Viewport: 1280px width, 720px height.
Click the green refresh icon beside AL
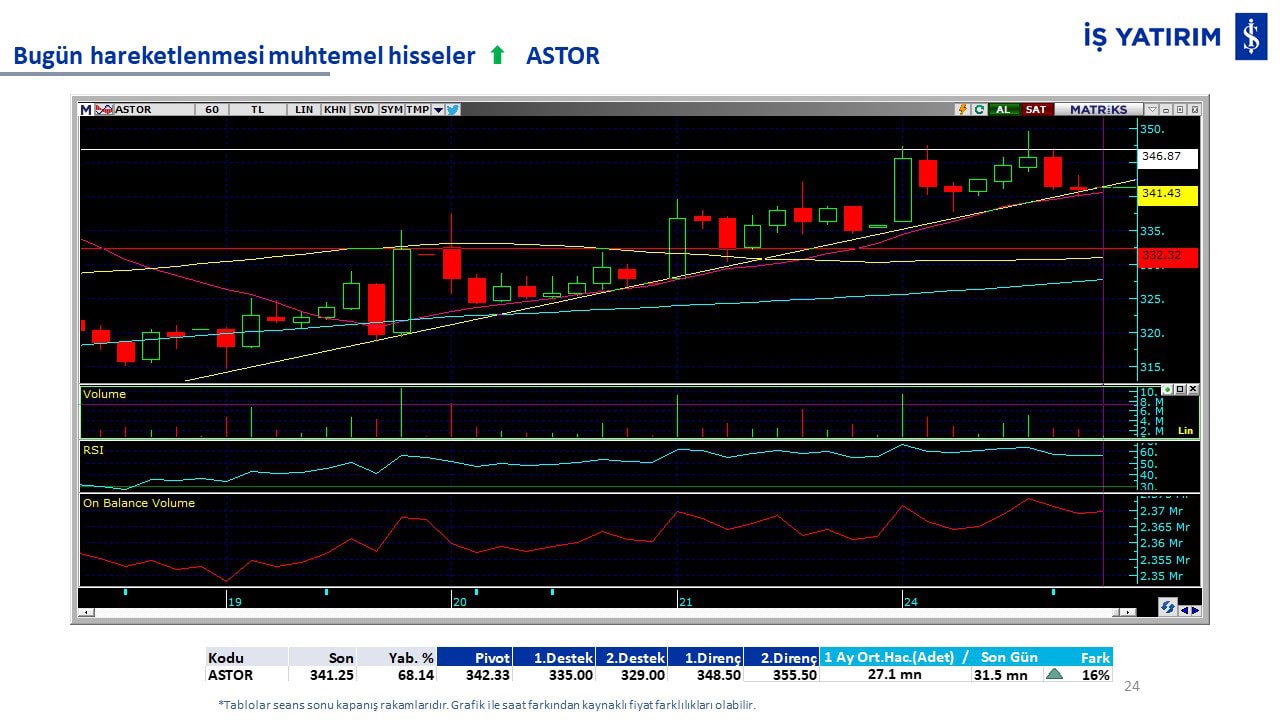[979, 110]
